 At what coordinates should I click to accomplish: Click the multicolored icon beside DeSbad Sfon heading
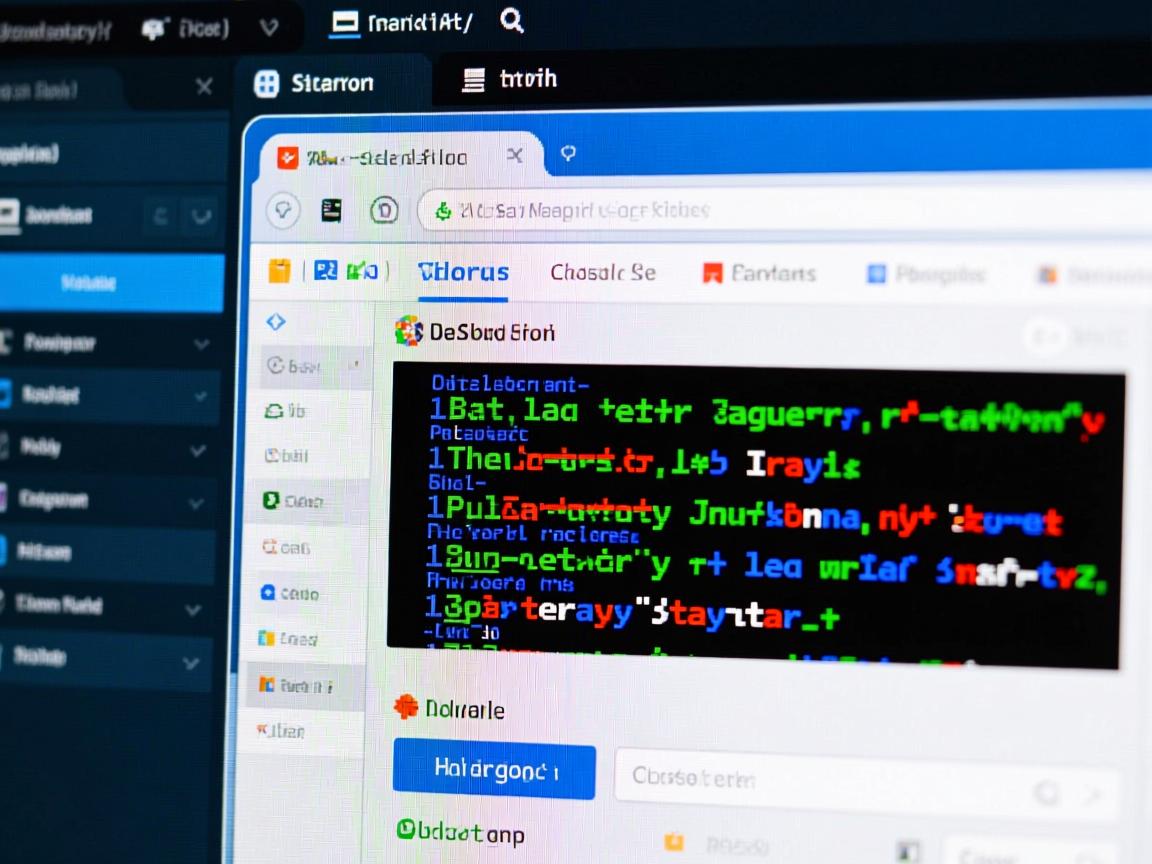pyautogui.click(x=408, y=331)
